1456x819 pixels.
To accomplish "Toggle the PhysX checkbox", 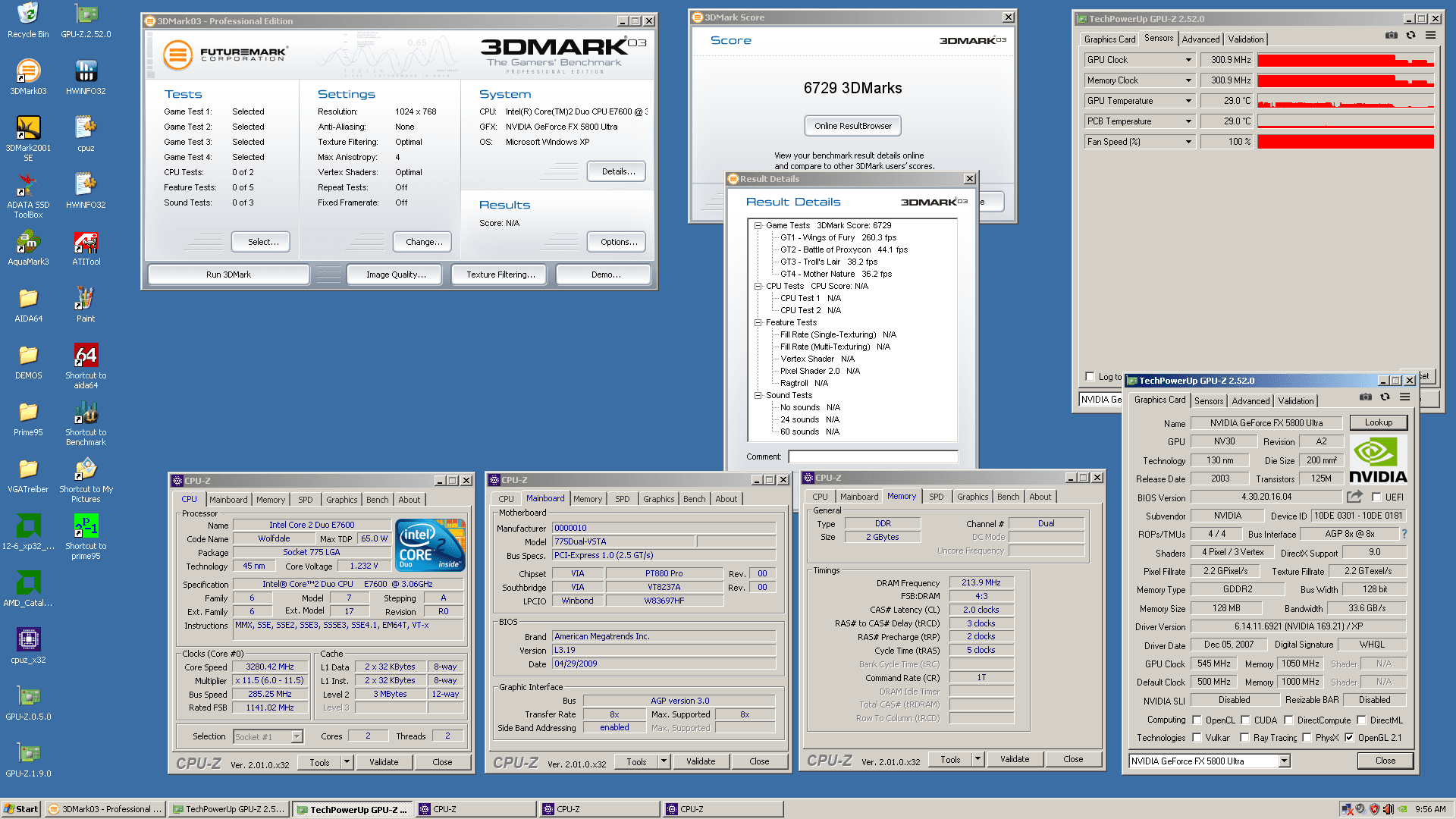I will pos(1307,738).
